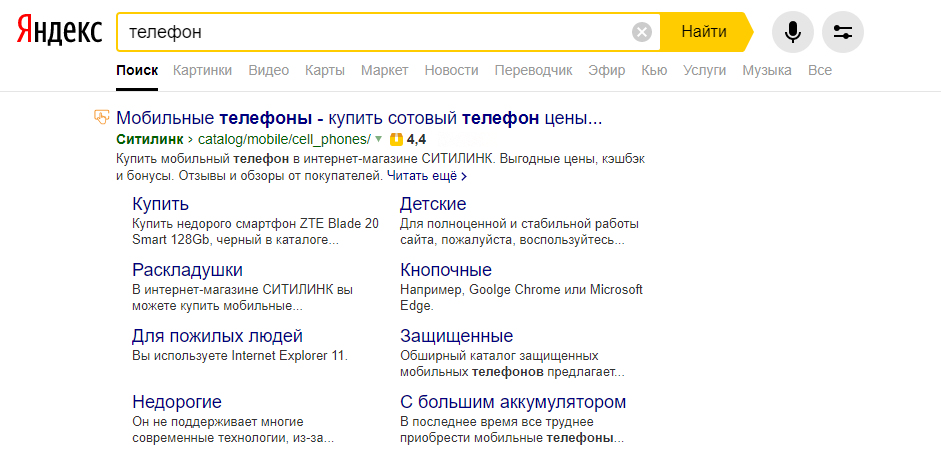Expand snippet with Читать ещё

coord(427,176)
